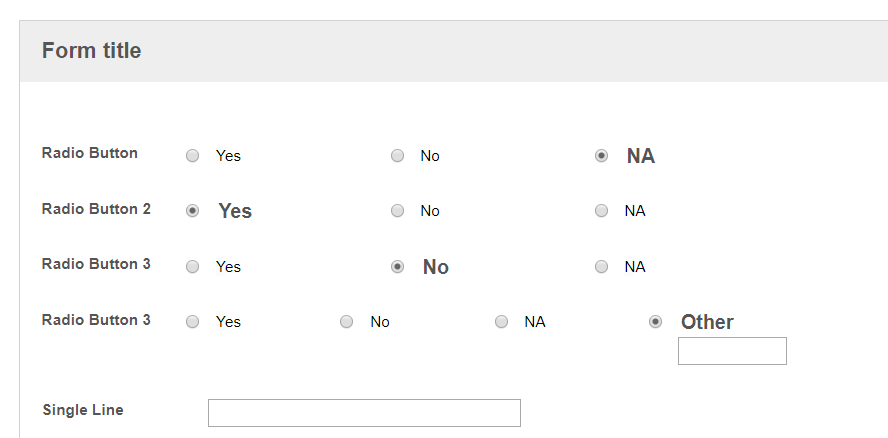The height and width of the screenshot is (438, 888).
Task: Click the selected NA option for Radio Button
Action: point(601,156)
